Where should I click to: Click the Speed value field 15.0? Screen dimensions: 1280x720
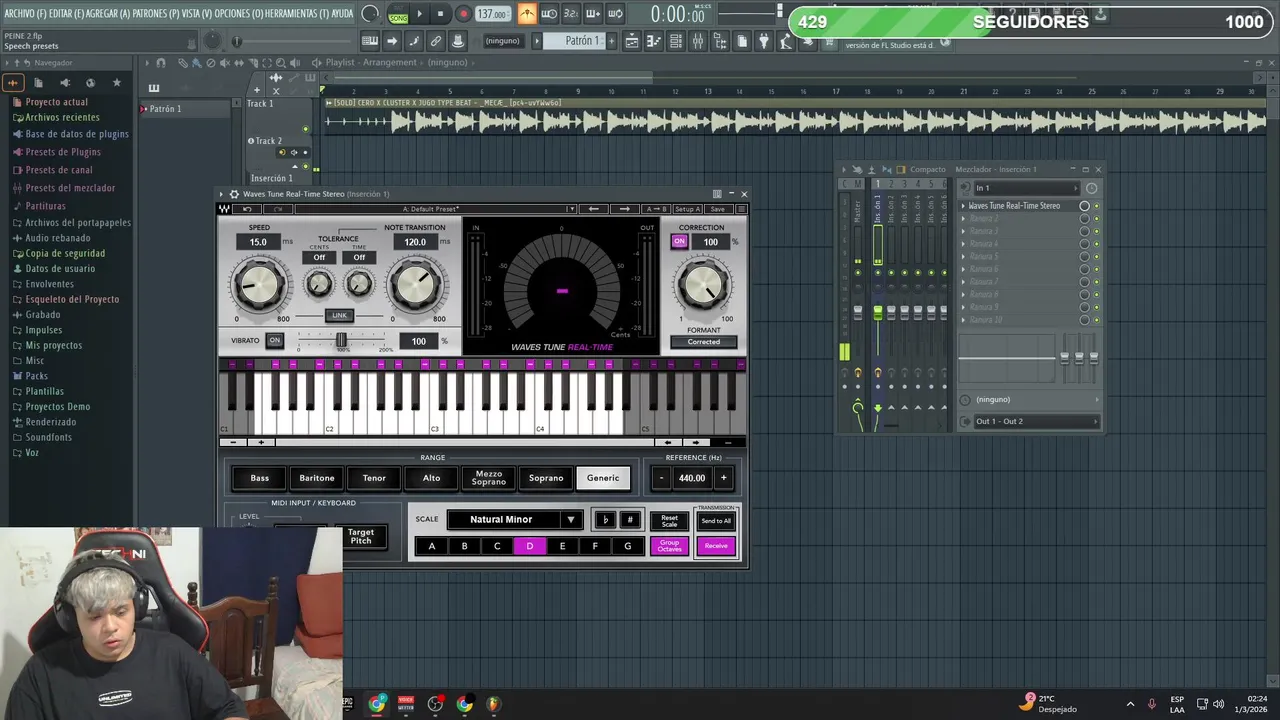coord(258,242)
